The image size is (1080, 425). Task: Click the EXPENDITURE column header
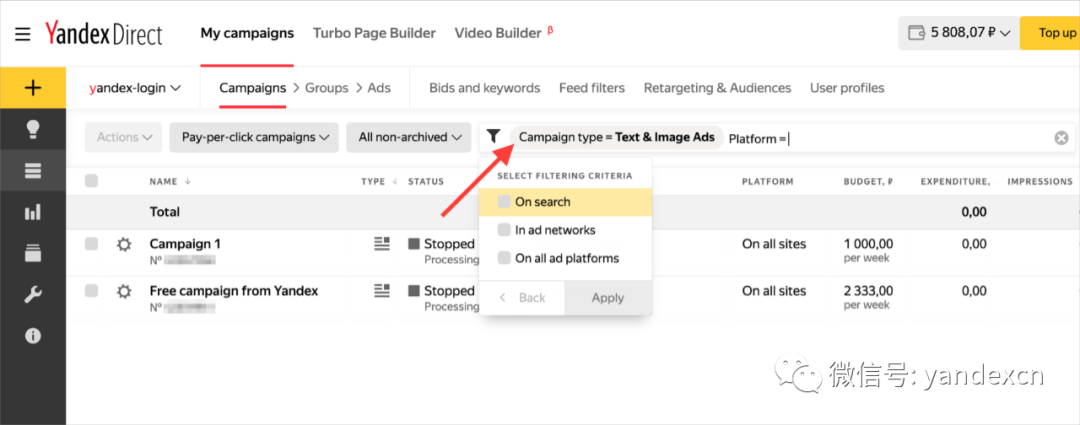point(955,182)
